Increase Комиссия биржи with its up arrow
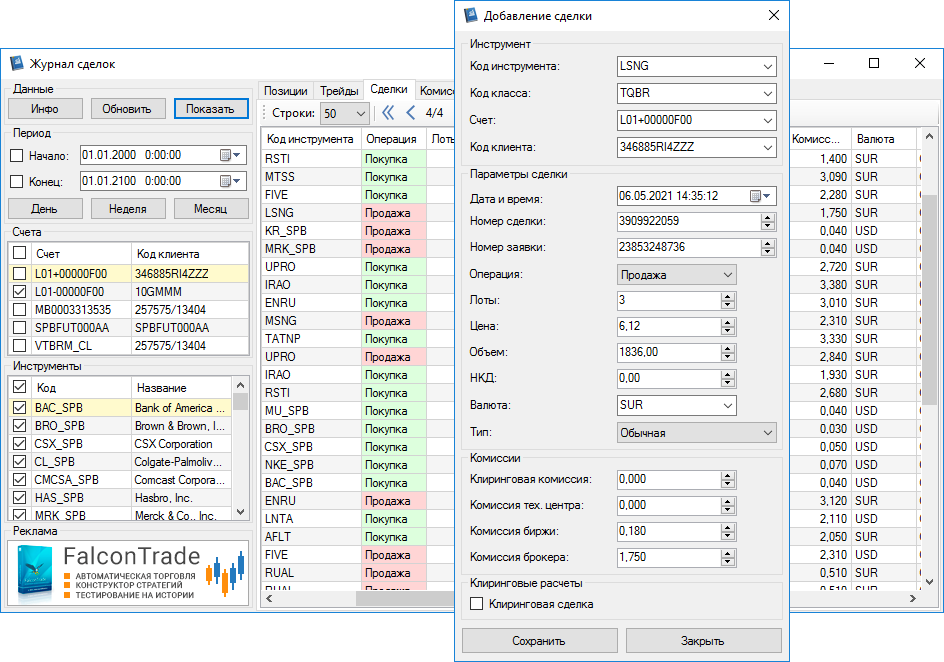 point(728,527)
